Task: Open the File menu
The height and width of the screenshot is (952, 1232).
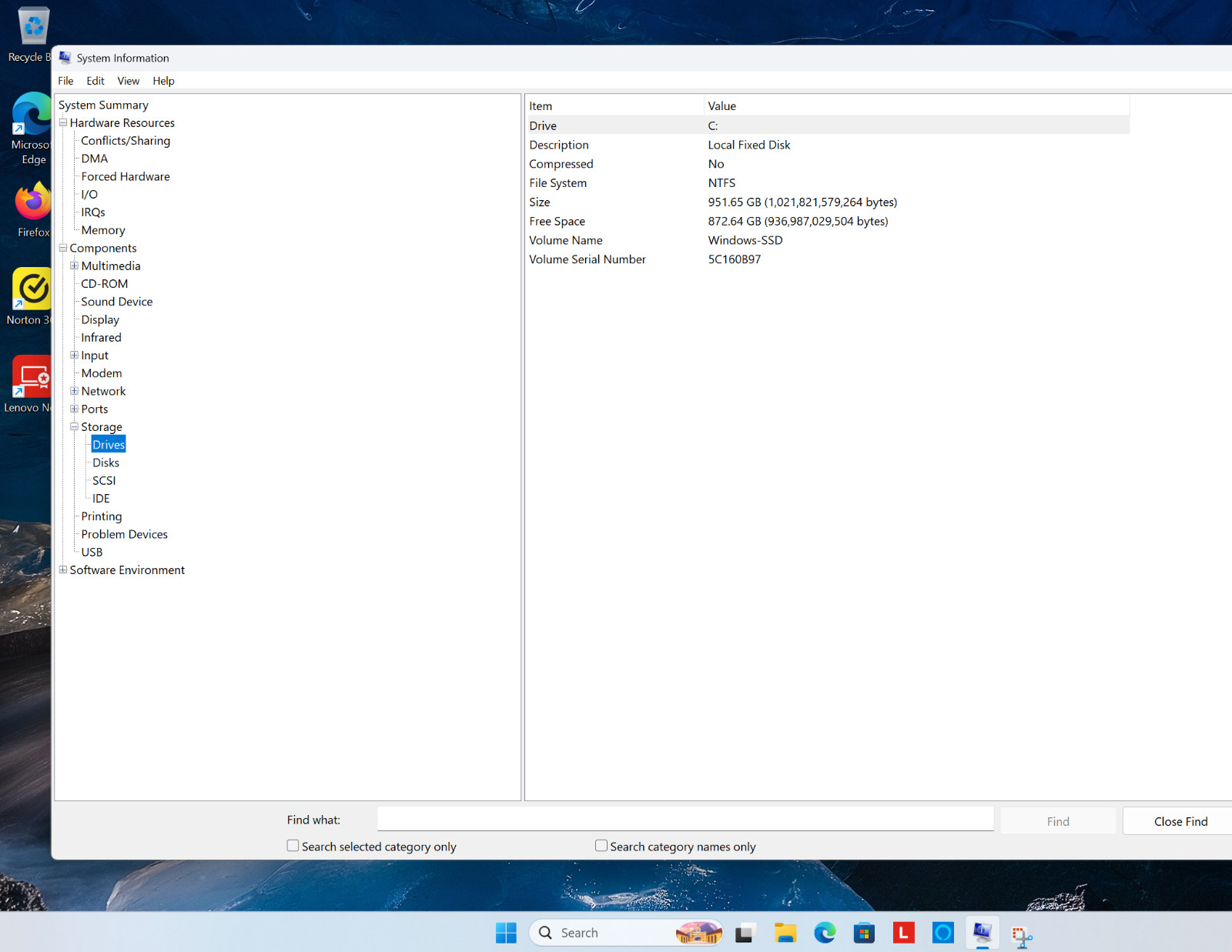Action: (x=65, y=81)
